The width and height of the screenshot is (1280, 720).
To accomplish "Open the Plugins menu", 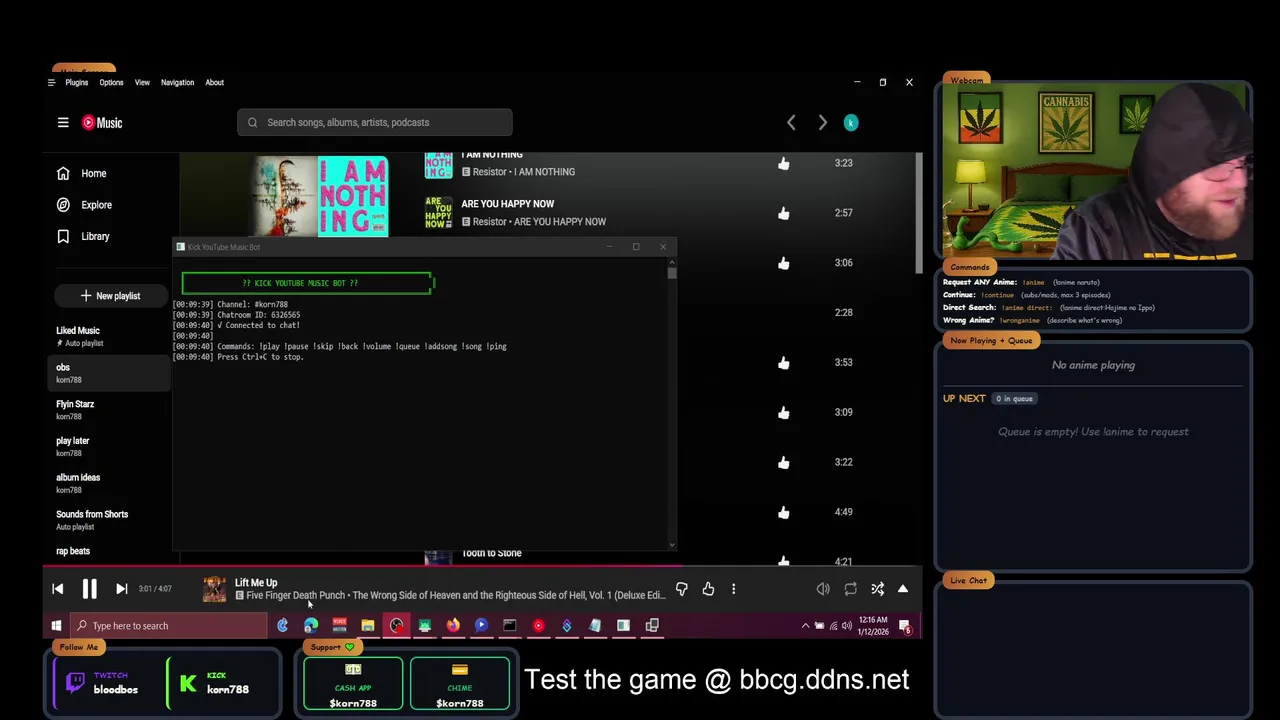I will [77, 82].
